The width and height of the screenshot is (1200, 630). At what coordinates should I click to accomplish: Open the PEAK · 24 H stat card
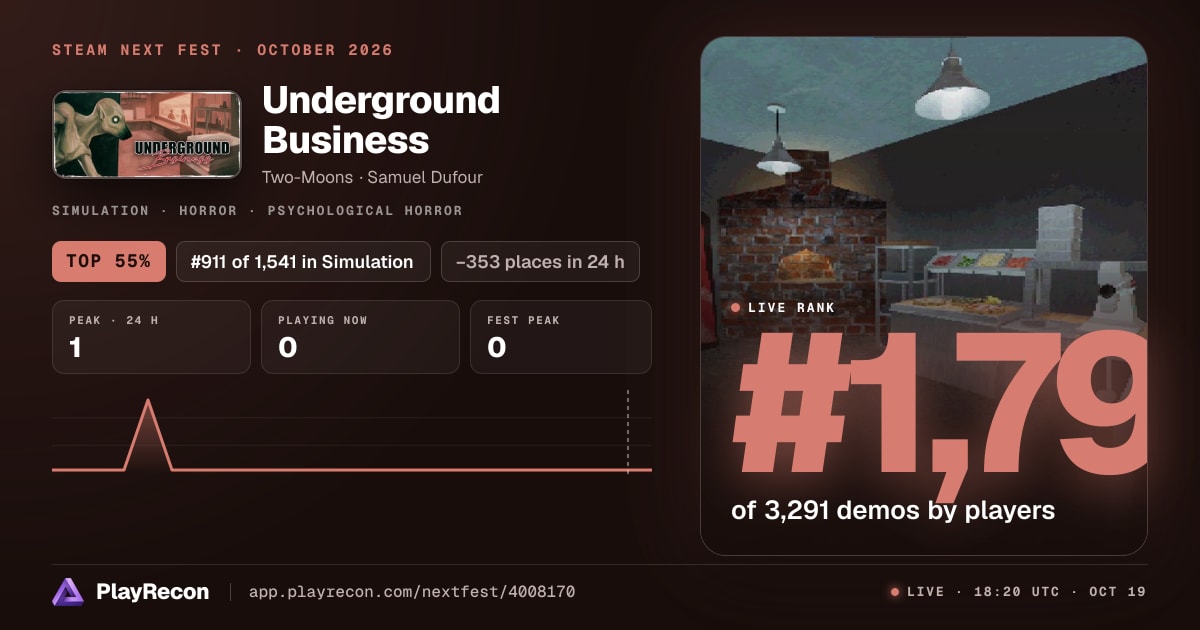coord(151,337)
